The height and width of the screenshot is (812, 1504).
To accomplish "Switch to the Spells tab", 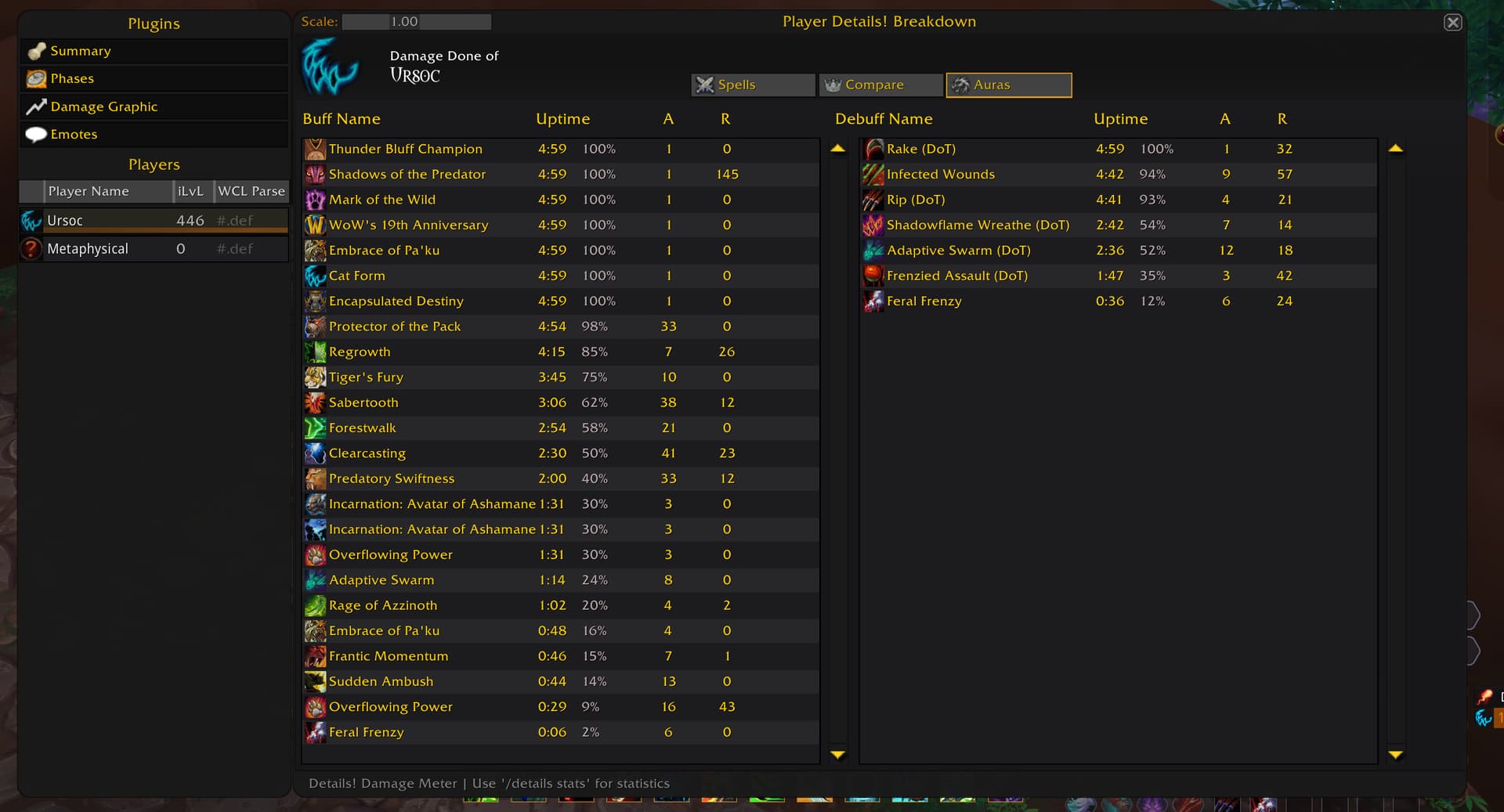I will coord(753,85).
